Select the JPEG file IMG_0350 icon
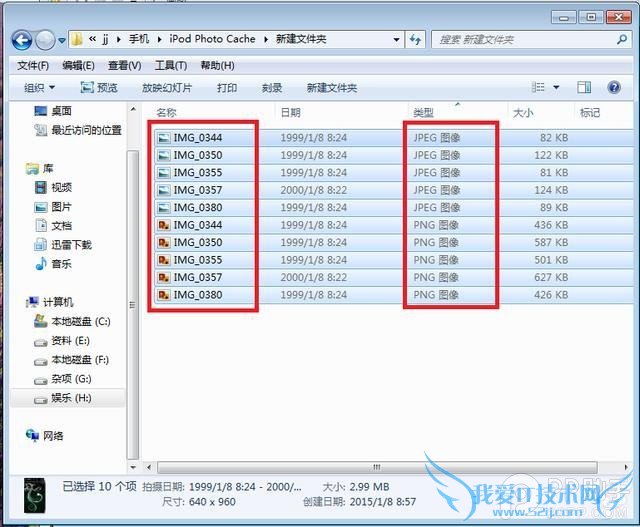 click(164, 156)
